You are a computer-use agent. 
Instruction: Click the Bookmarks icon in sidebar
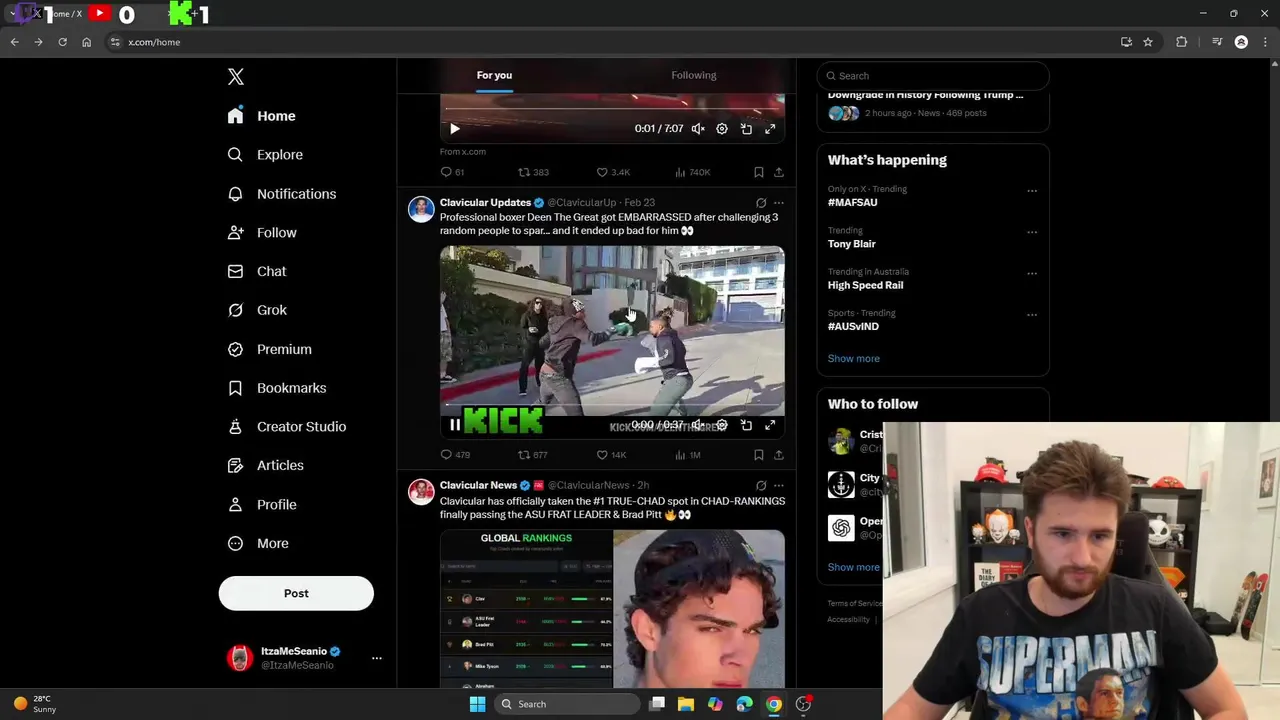pyautogui.click(x=235, y=388)
